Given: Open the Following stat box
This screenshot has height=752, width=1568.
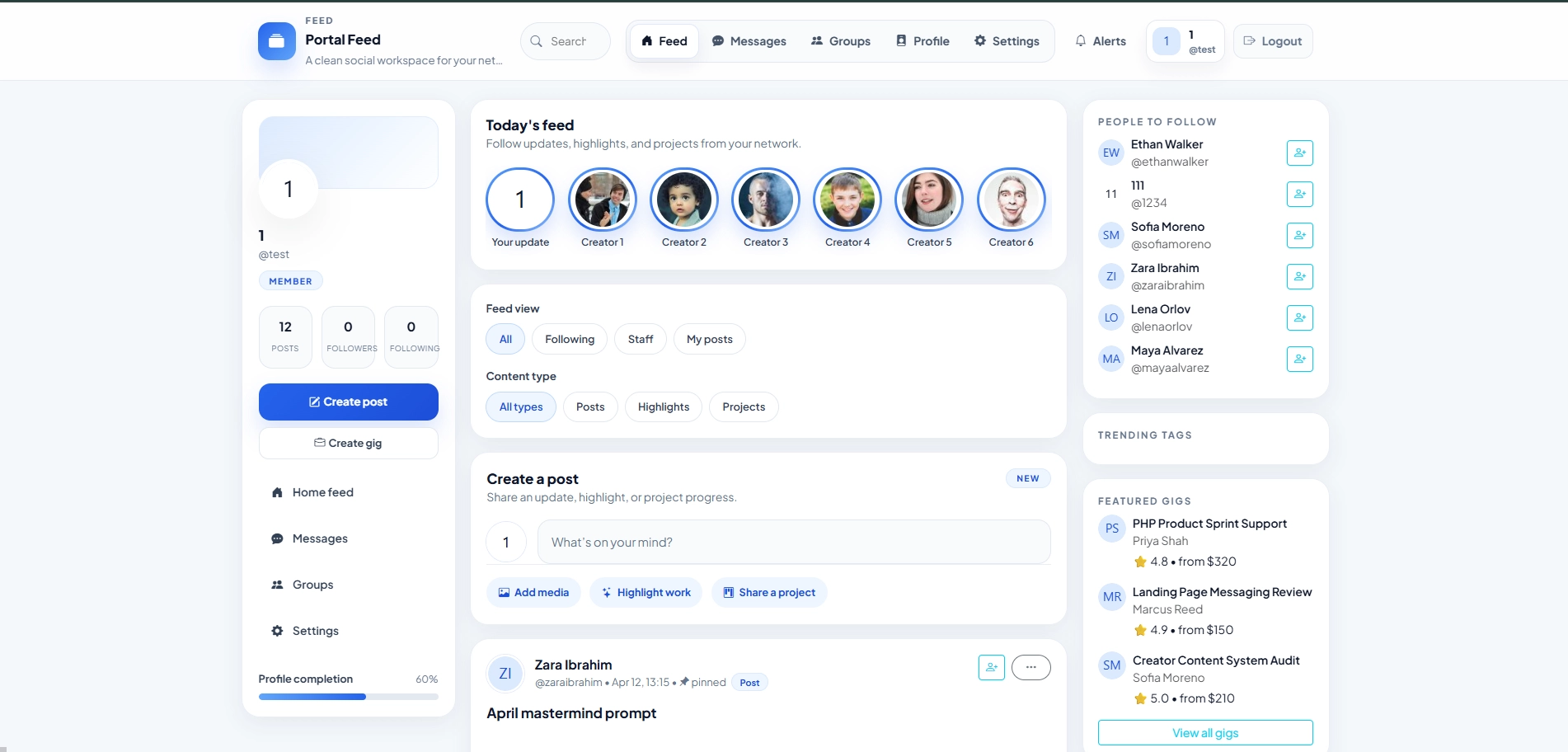Looking at the screenshot, I should (x=411, y=336).
